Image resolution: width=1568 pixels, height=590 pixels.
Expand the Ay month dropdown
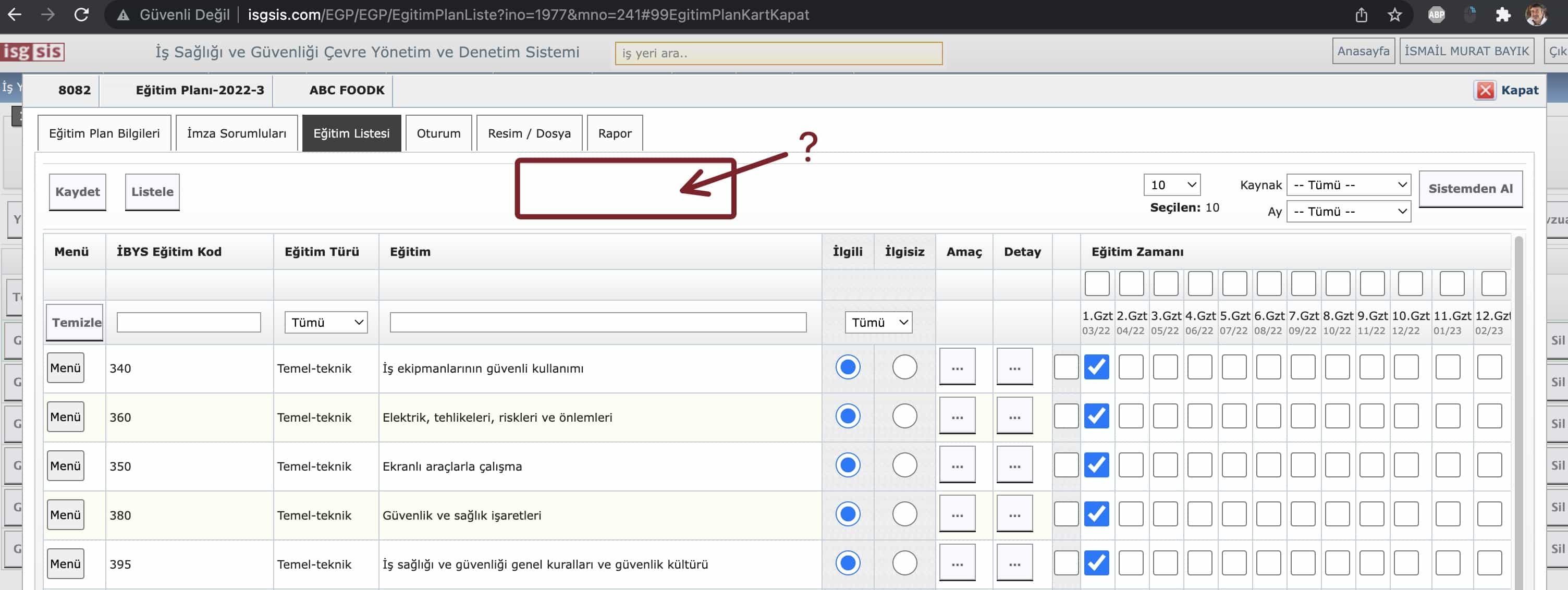coord(1348,212)
